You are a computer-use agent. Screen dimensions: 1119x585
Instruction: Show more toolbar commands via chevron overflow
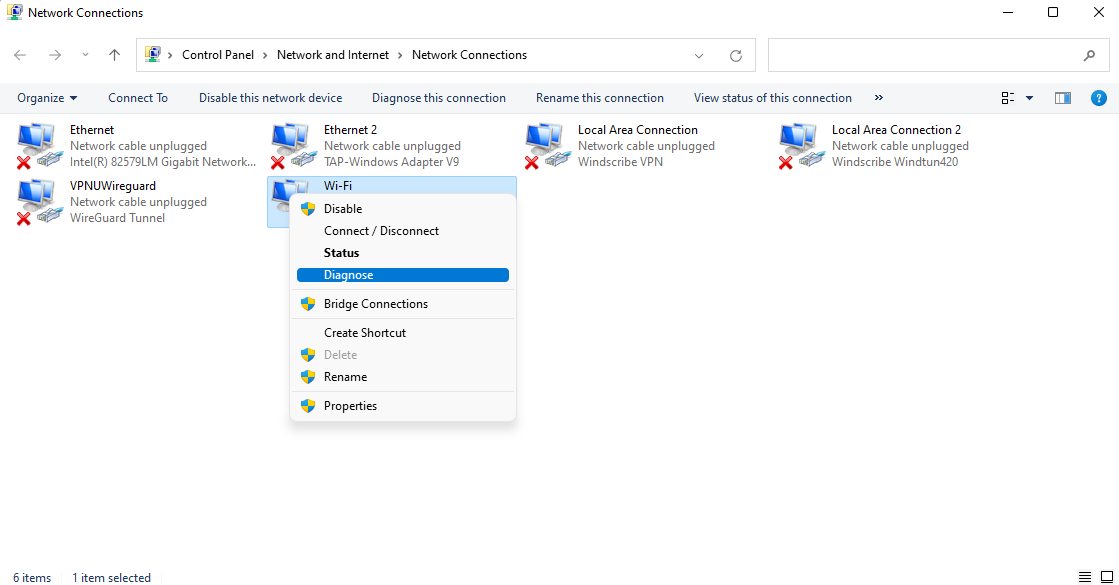click(x=879, y=98)
